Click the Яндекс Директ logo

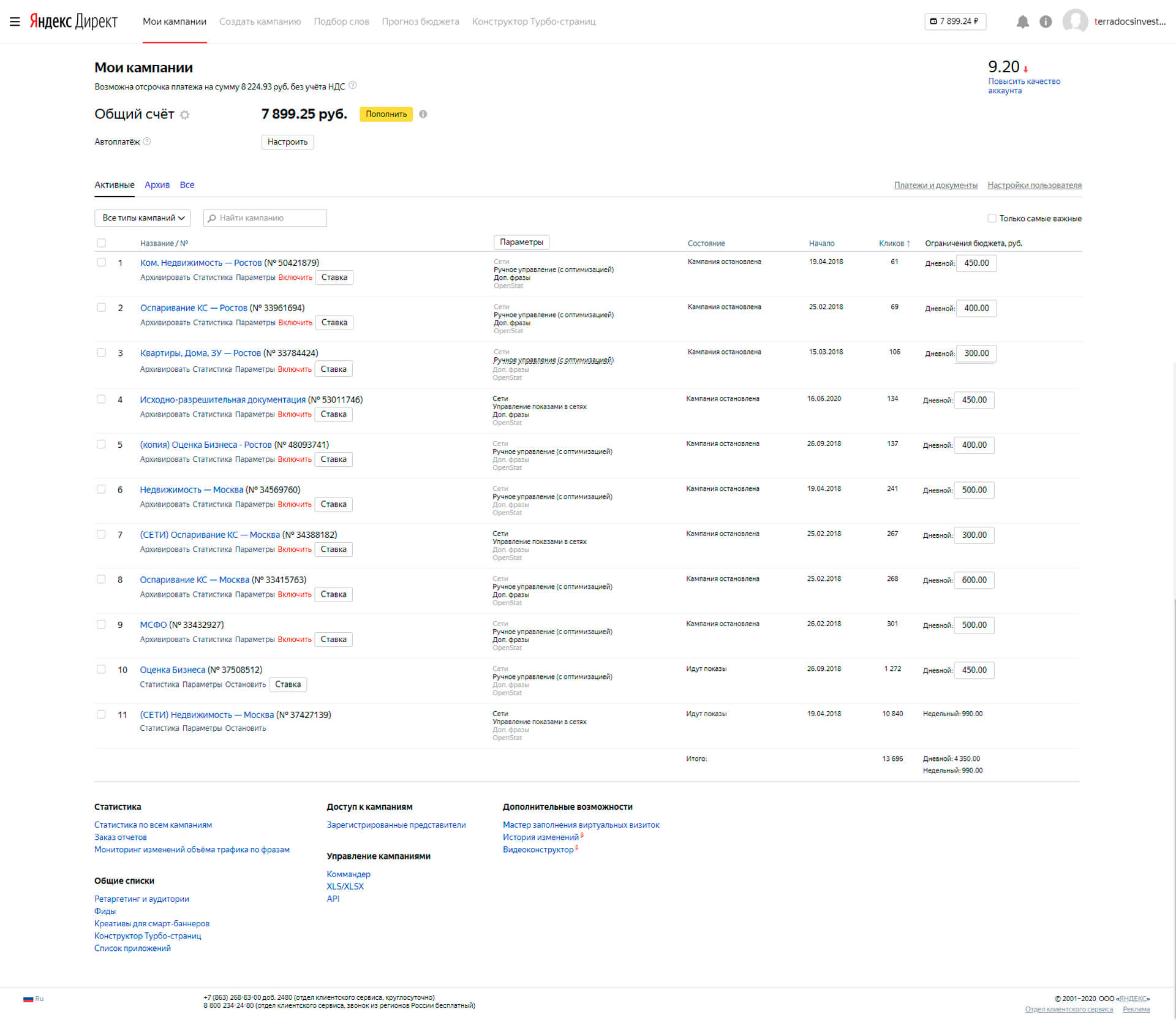coord(73,21)
